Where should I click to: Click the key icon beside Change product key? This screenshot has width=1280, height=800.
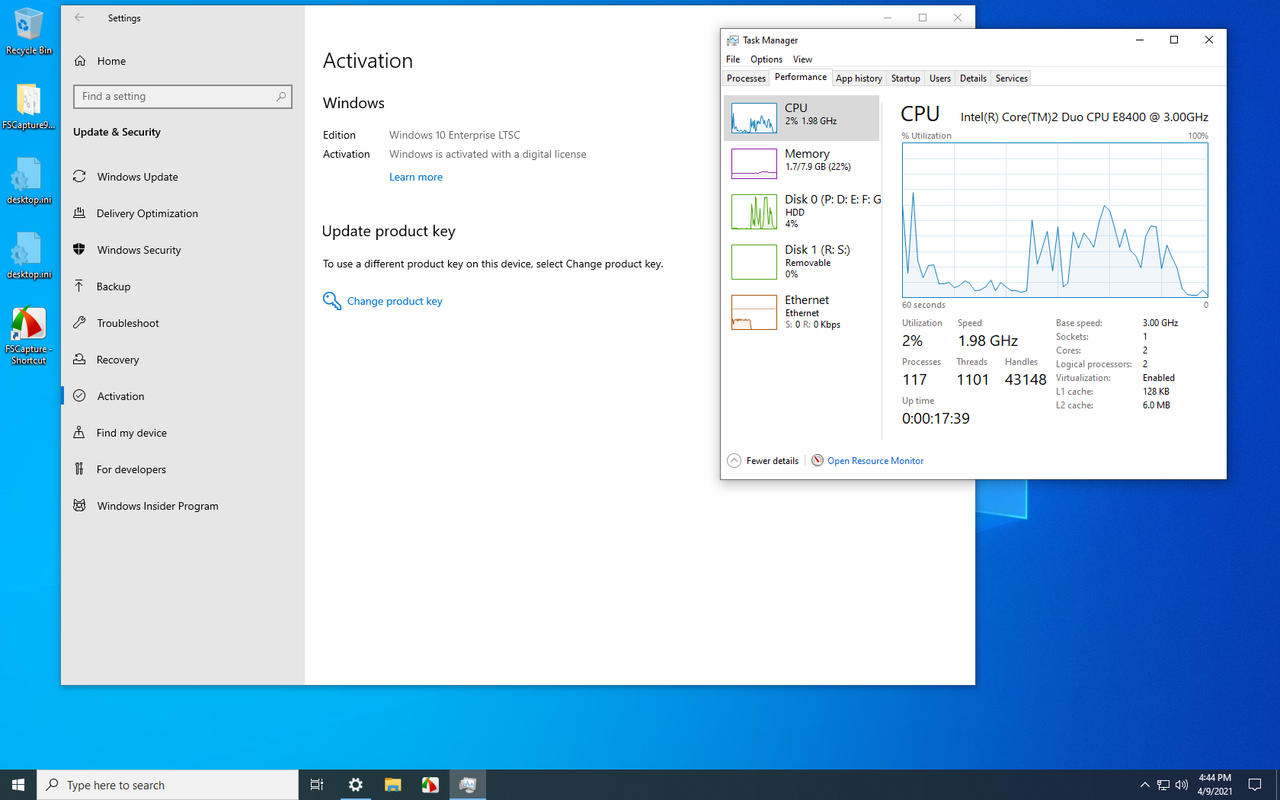pos(332,301)
